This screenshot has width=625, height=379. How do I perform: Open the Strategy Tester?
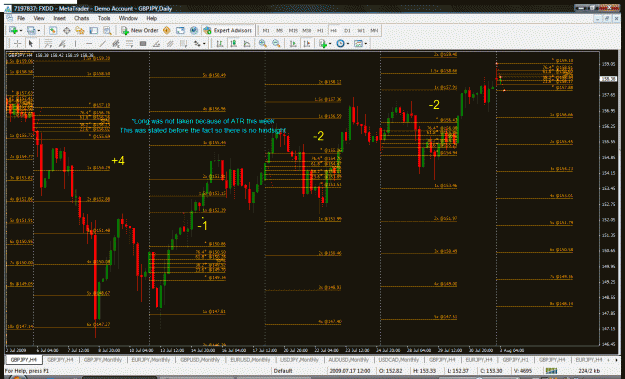click(107, 30)
